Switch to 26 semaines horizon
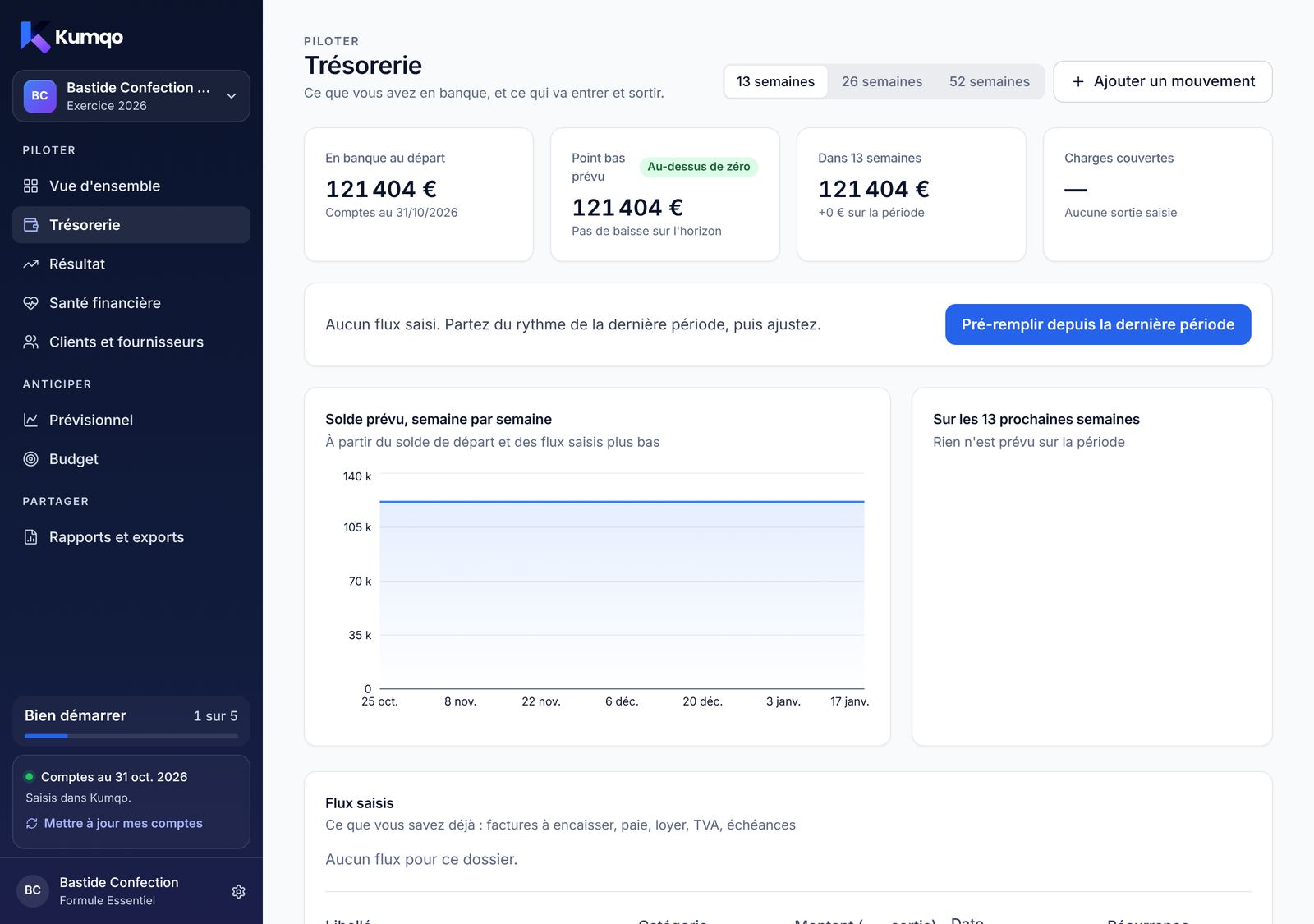Image resolution: width=1314 pixels, height=924 pixels. click(882, 81)
